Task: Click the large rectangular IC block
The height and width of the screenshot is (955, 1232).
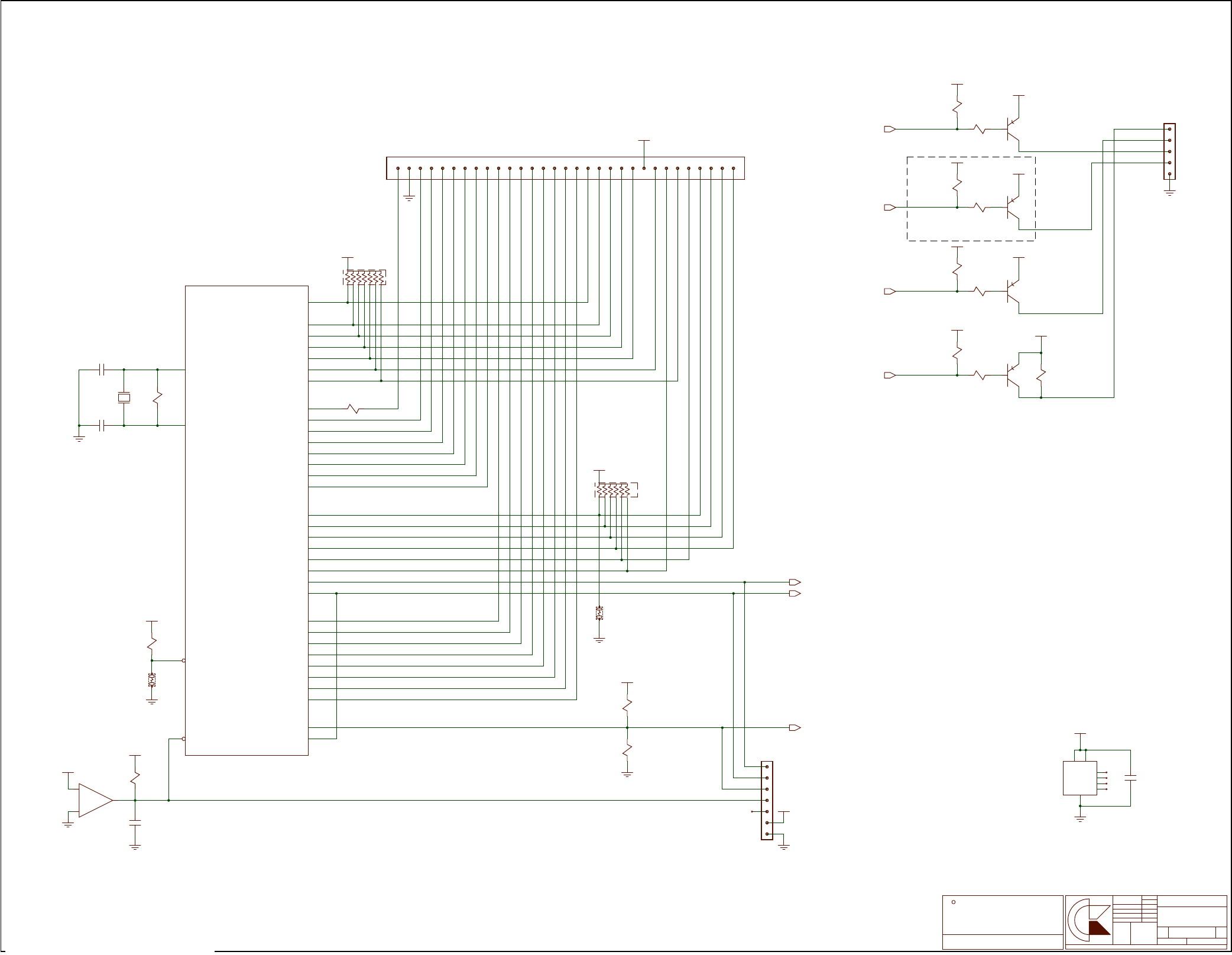Action: (247, 520)
